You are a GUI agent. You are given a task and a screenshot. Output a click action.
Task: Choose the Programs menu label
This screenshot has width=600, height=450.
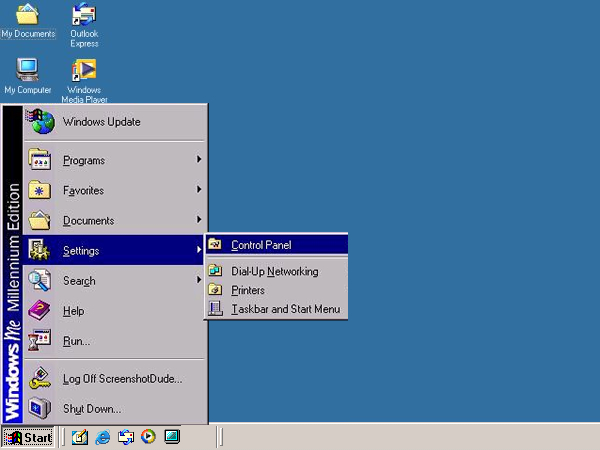tap(84, 160)
